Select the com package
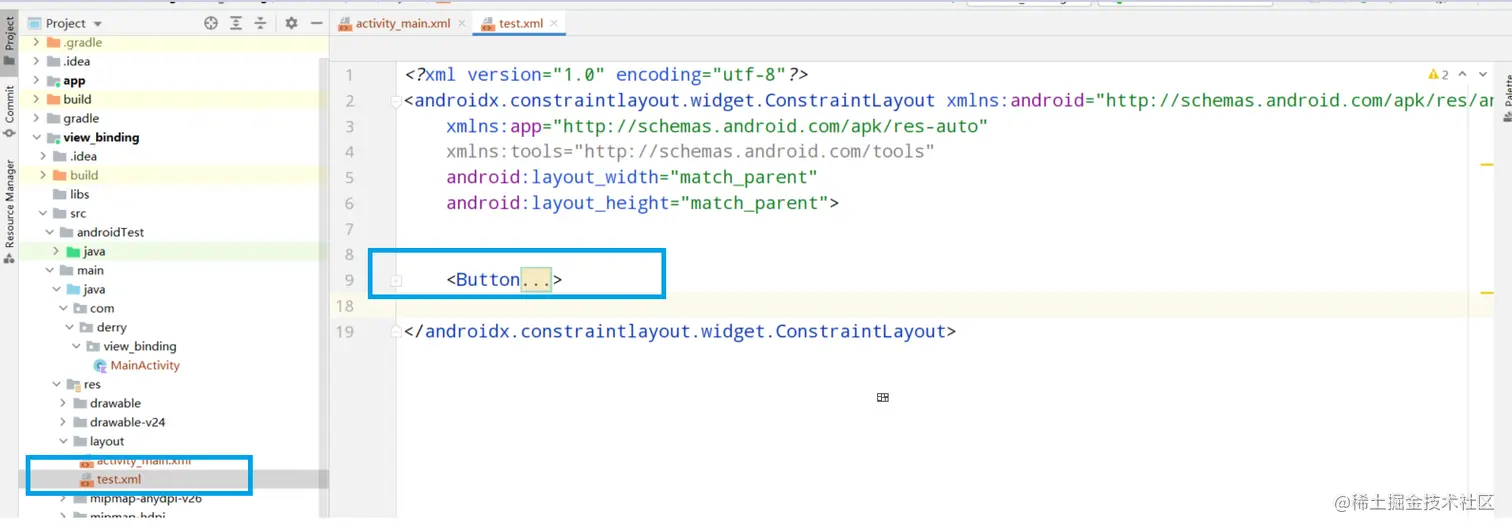This screenshot has height=530, width=1512. pos(102,309)
